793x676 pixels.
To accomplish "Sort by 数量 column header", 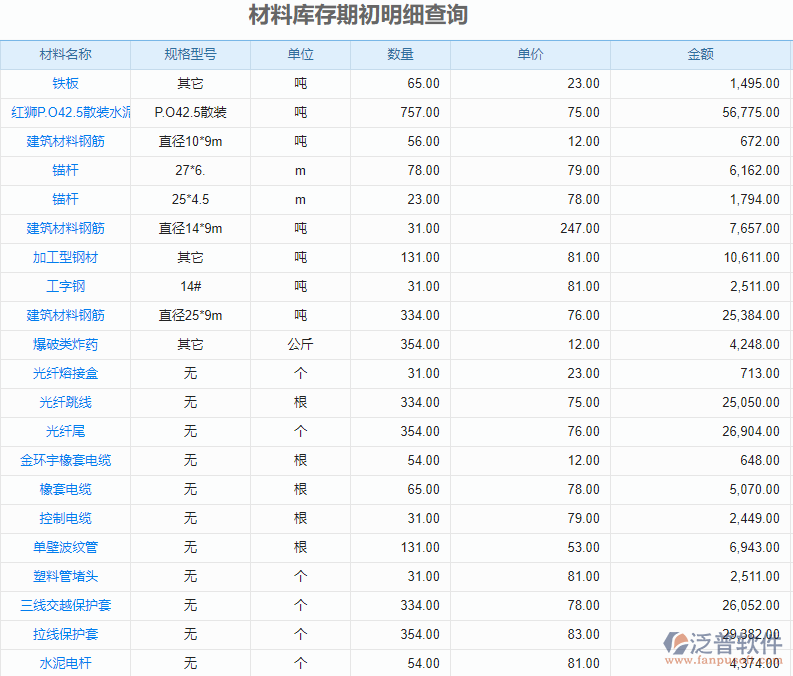I will click(400, 55).
